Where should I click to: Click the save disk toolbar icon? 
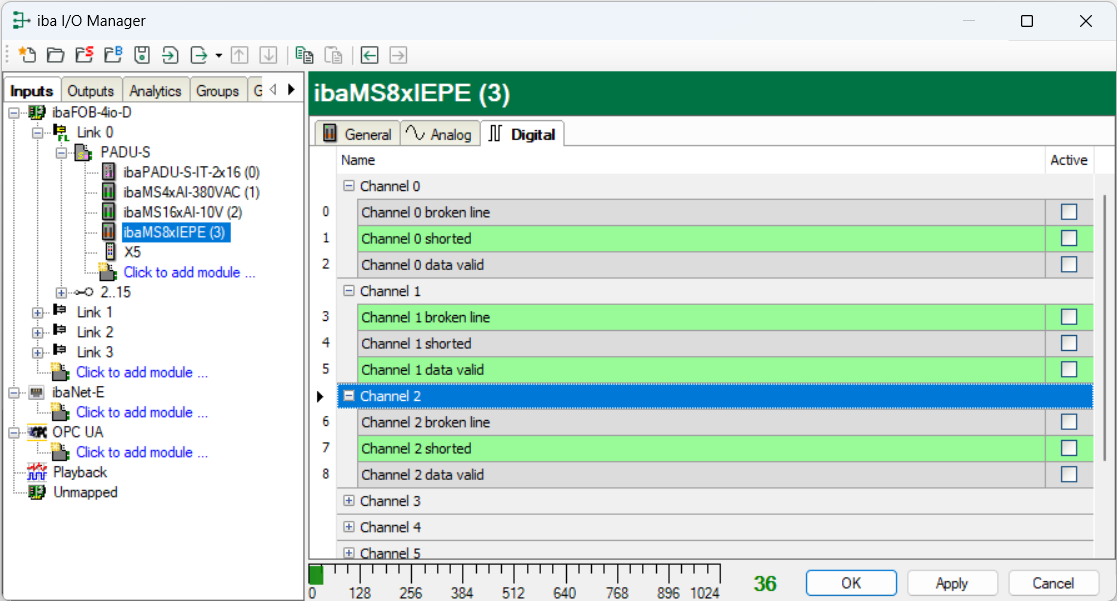[x=142, y=55]
